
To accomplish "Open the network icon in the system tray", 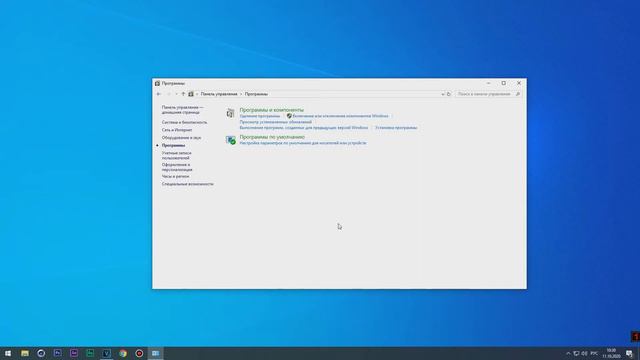I will tap(576, 353).
